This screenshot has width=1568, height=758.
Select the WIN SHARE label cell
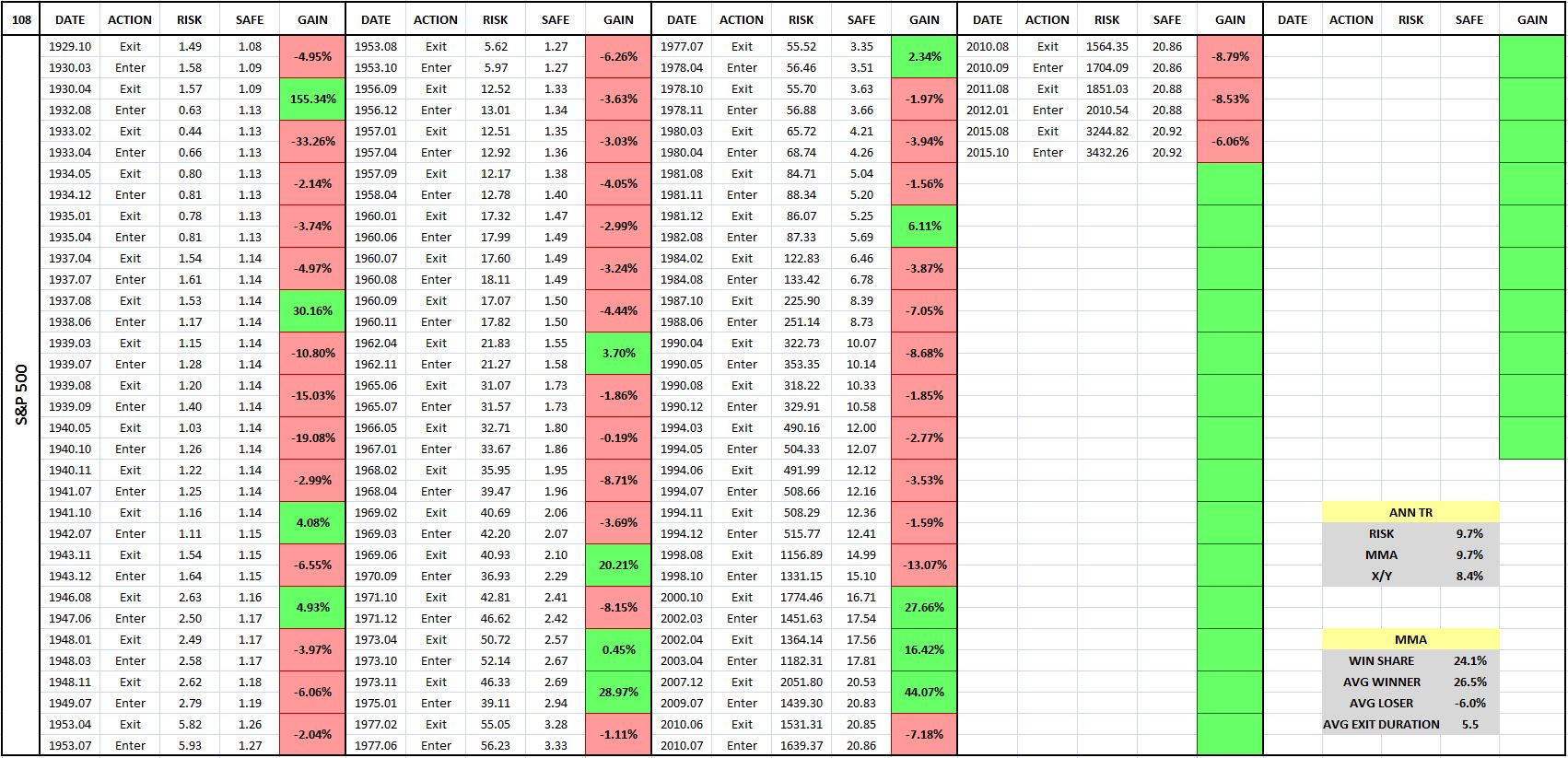(x=1381, y=660)
